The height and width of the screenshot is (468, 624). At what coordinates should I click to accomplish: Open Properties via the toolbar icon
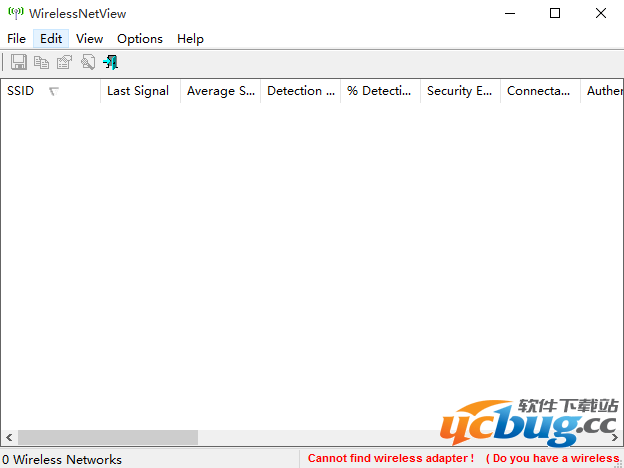click(x=64, y=62)
